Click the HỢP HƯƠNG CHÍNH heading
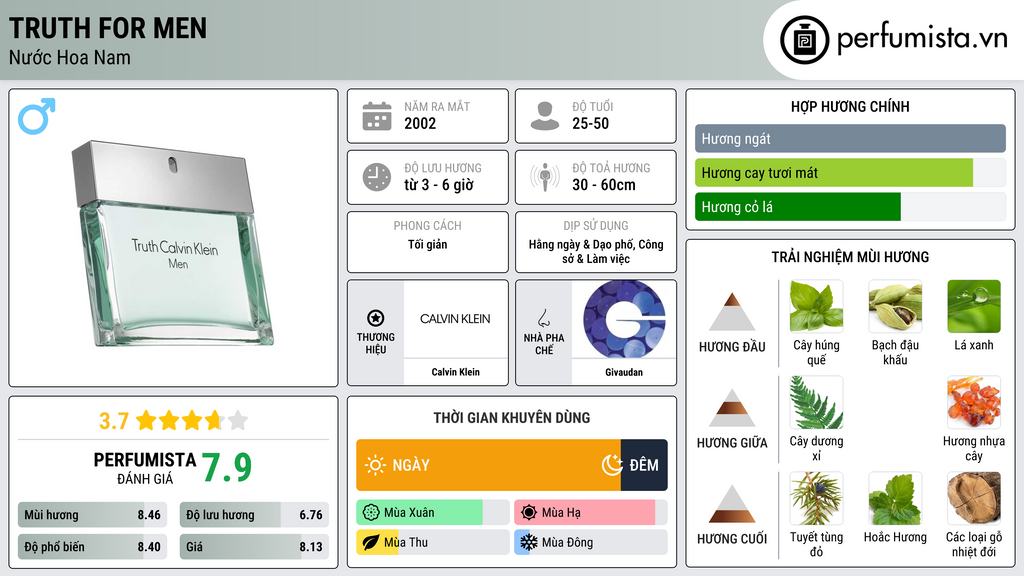1024x576 pixels. (x=850, y=106)
